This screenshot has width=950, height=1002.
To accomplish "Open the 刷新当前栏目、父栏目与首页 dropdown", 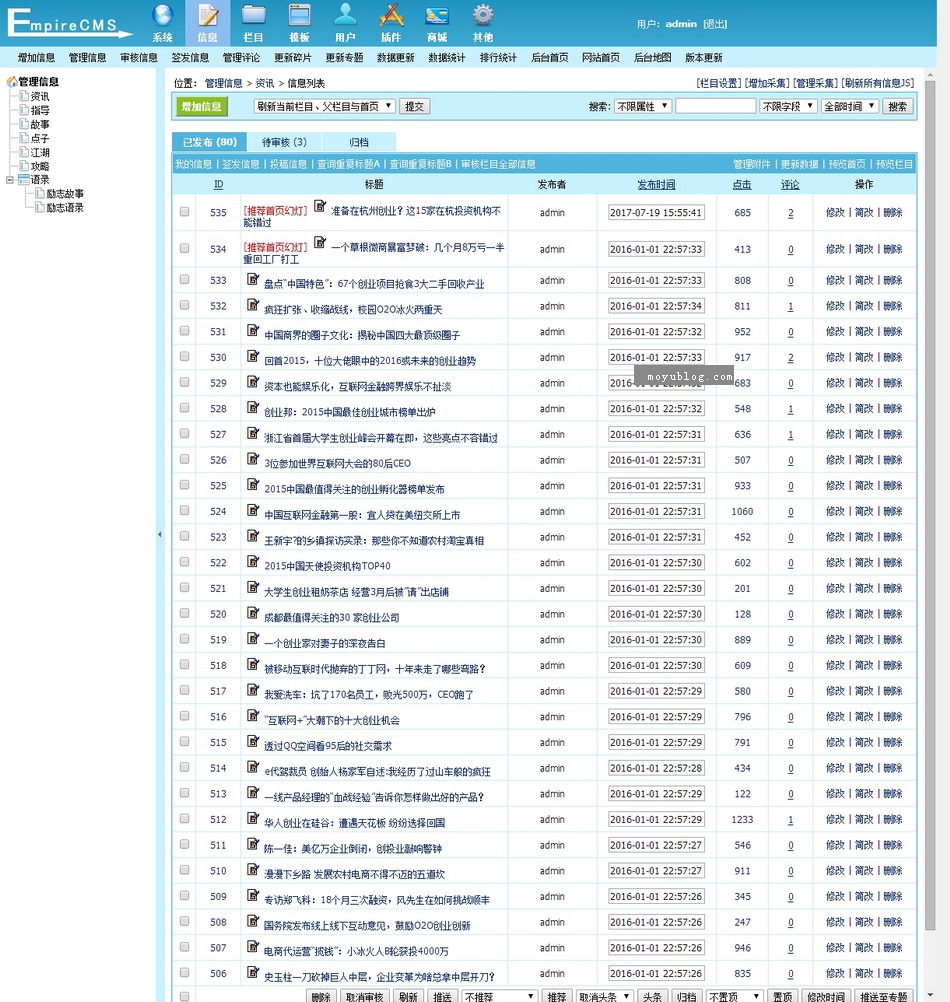I will (325, 106).
